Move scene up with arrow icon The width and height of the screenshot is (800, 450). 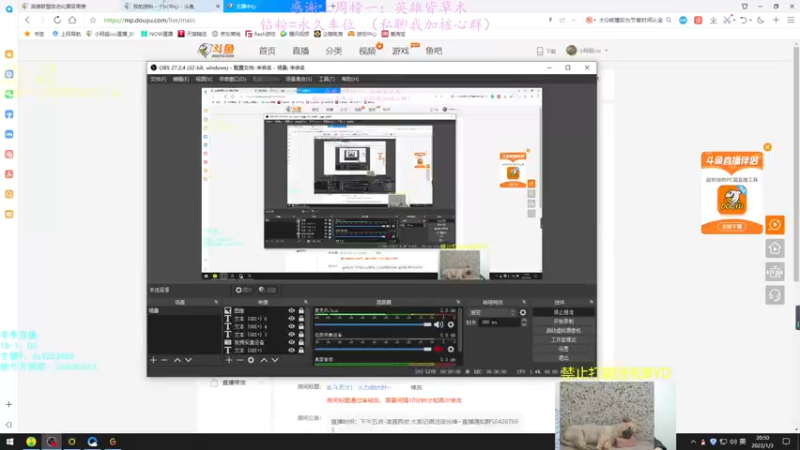tap(177, 360)
